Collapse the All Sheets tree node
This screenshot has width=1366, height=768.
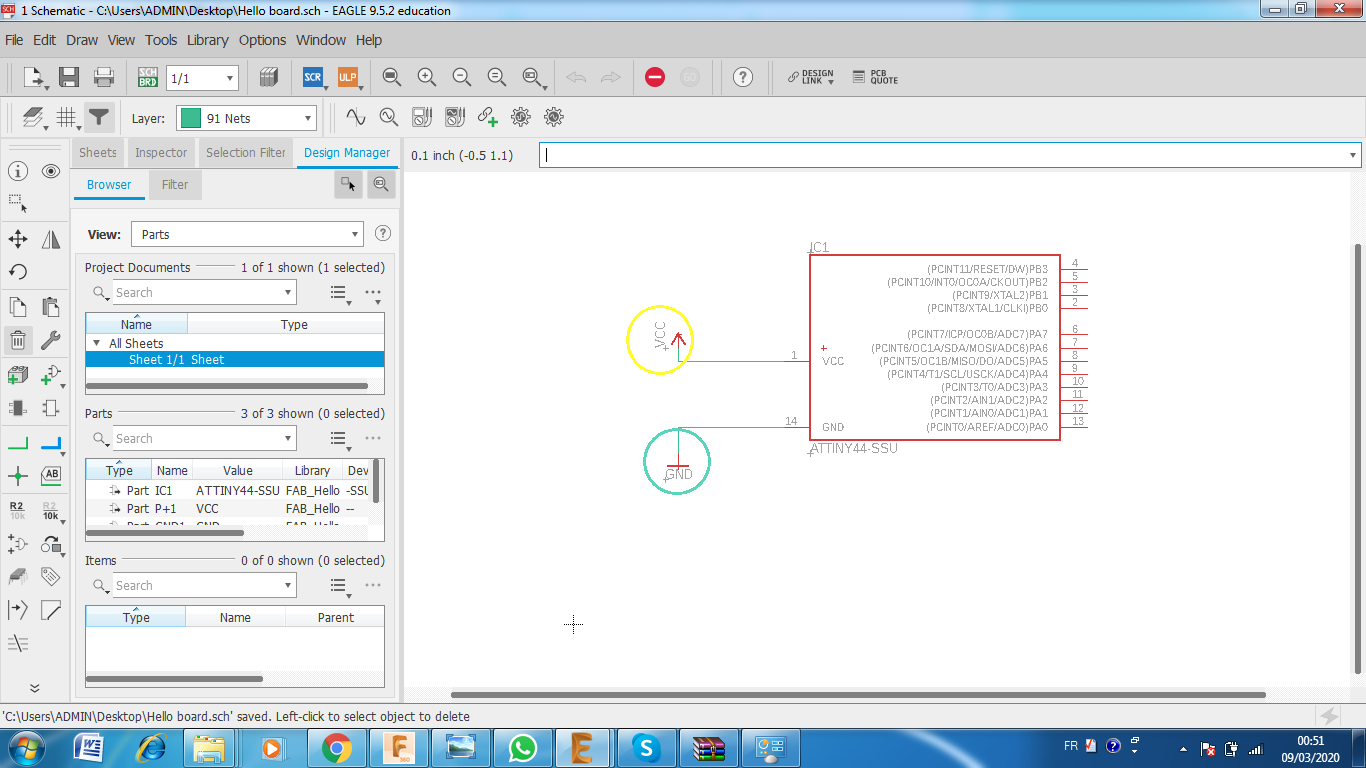(97, 343)
